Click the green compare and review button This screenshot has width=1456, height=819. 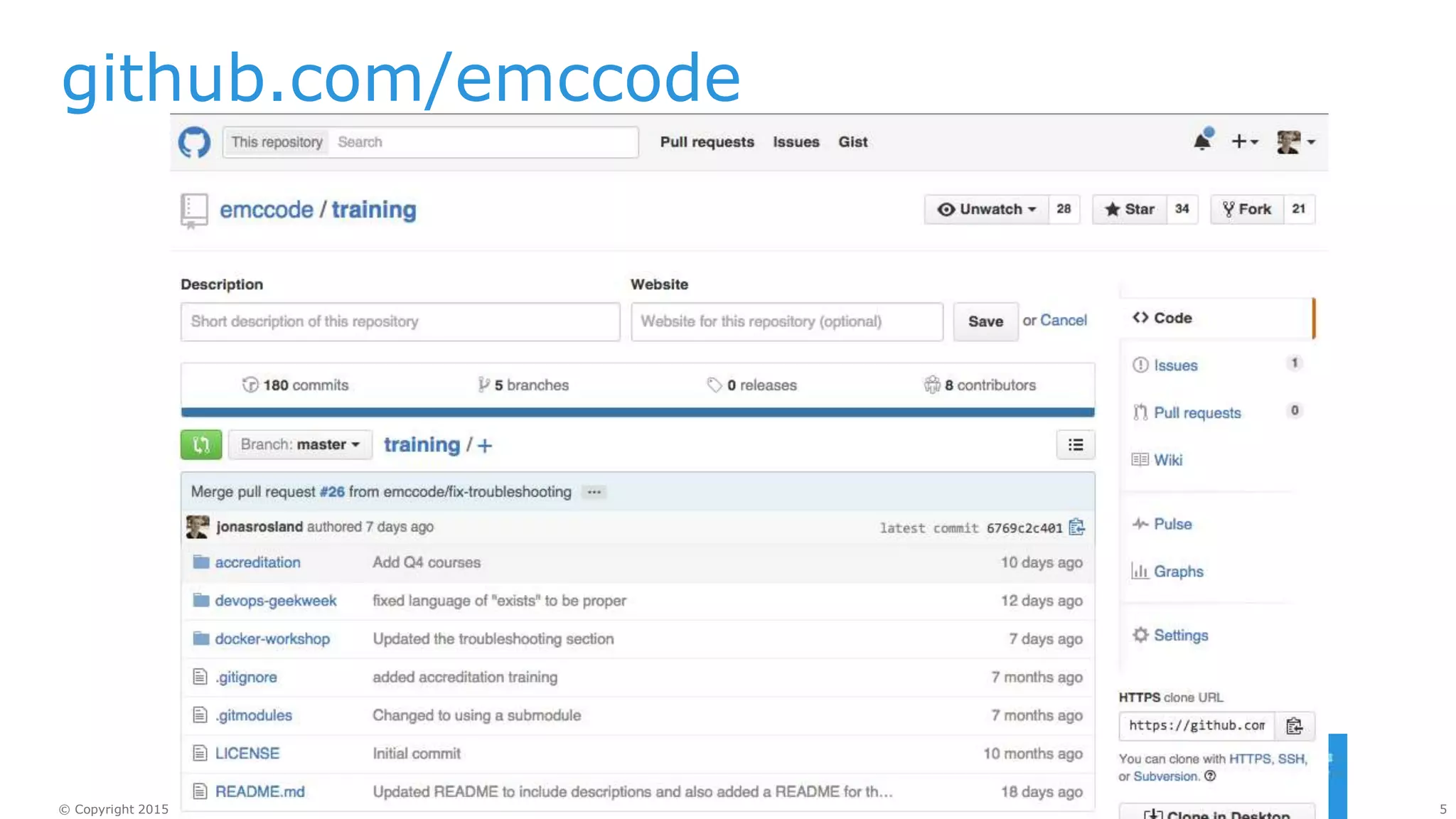[201, 445]
